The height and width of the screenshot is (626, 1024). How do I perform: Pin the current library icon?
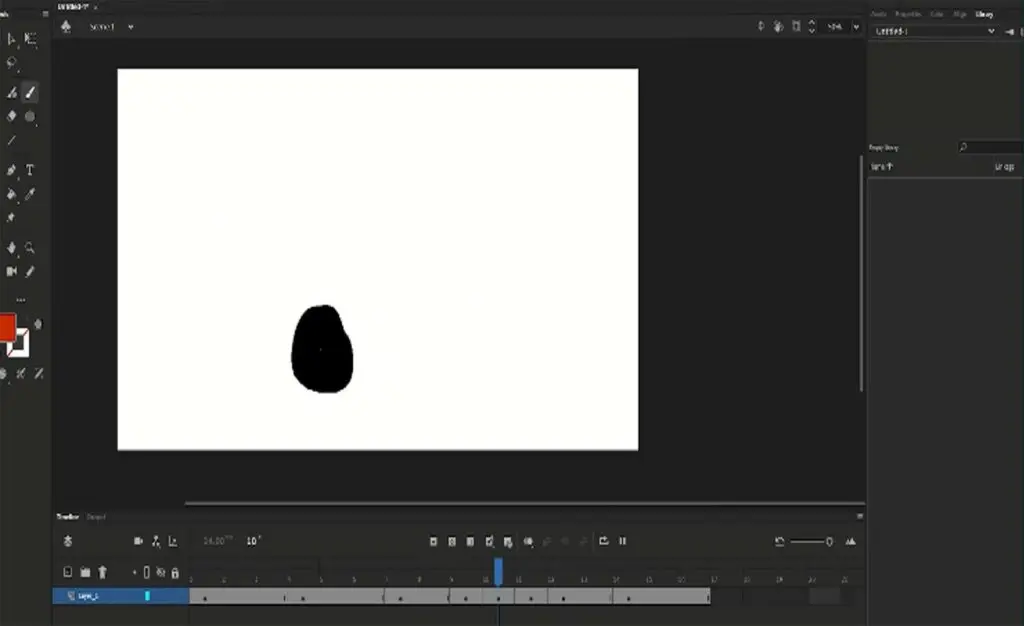(1010, 31)
